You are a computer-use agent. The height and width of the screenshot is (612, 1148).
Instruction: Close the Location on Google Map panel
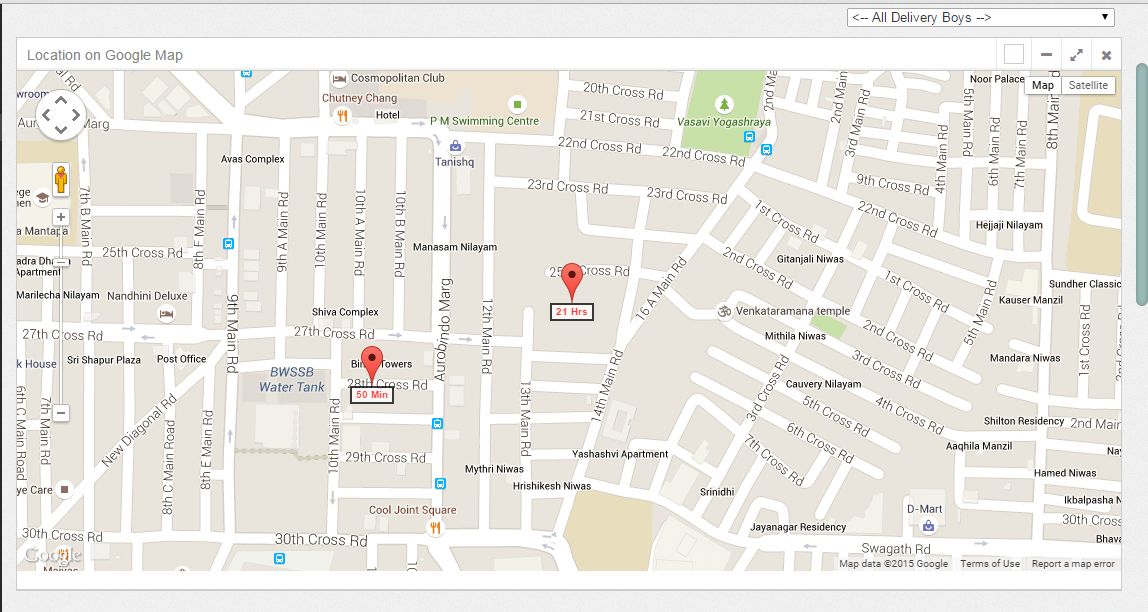click(1106, 55)
